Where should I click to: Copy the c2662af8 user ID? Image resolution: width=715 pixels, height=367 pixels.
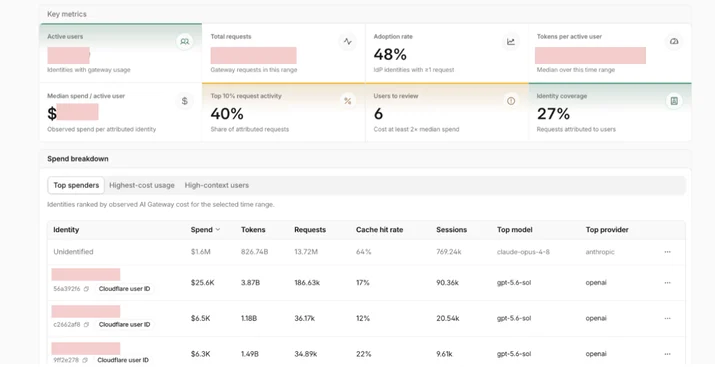click(x=86, y=325)
